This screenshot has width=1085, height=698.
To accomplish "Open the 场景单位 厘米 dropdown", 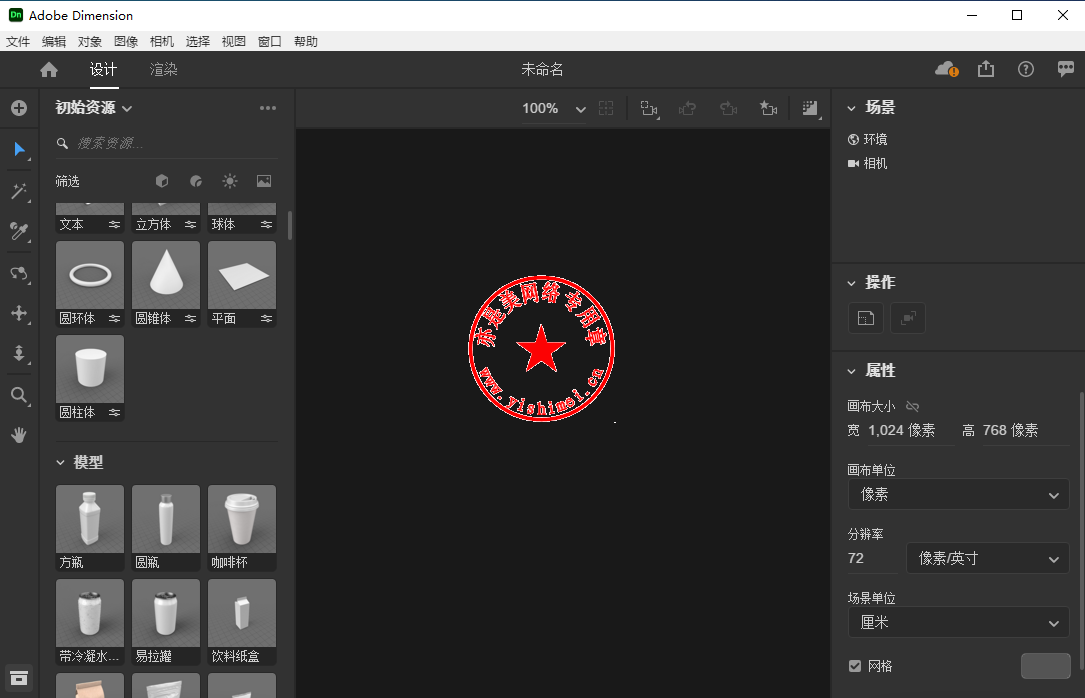I will coord(958,623).
